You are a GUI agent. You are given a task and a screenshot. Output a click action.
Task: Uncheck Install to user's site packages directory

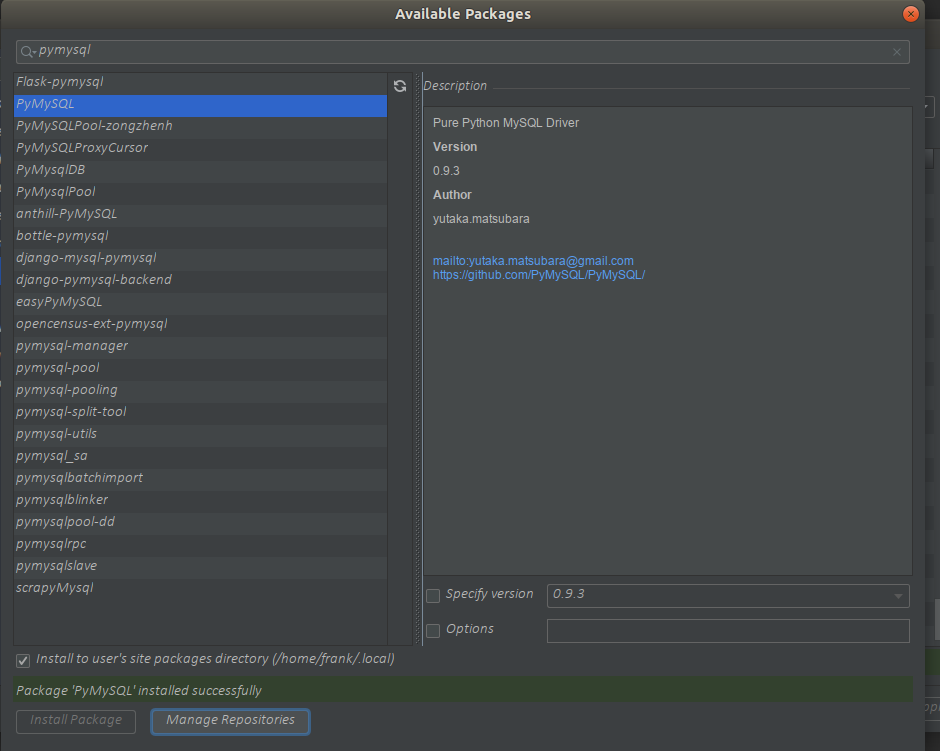23,660
